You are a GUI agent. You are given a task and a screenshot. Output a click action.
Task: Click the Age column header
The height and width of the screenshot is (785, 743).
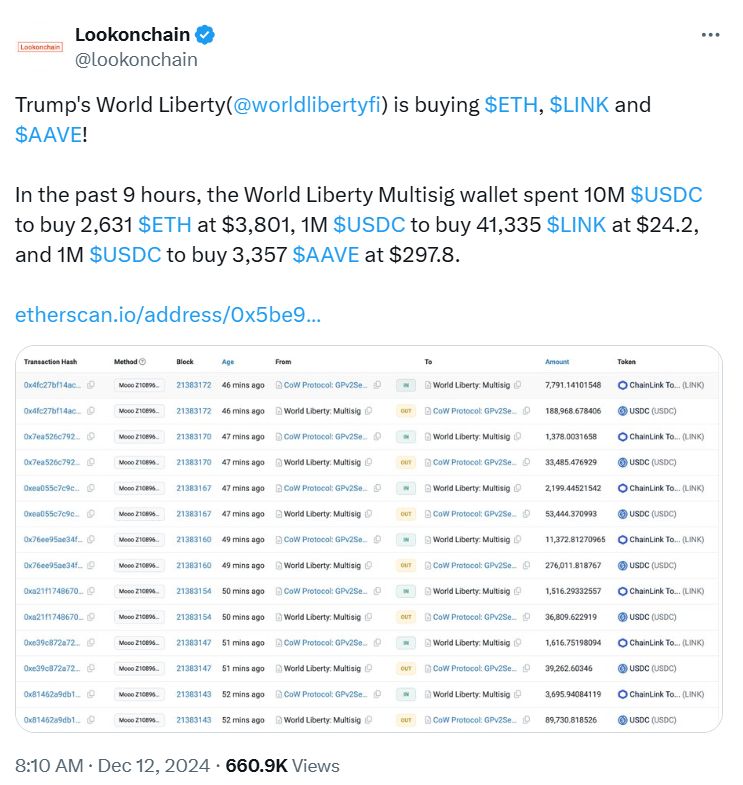tap(228, 362)
